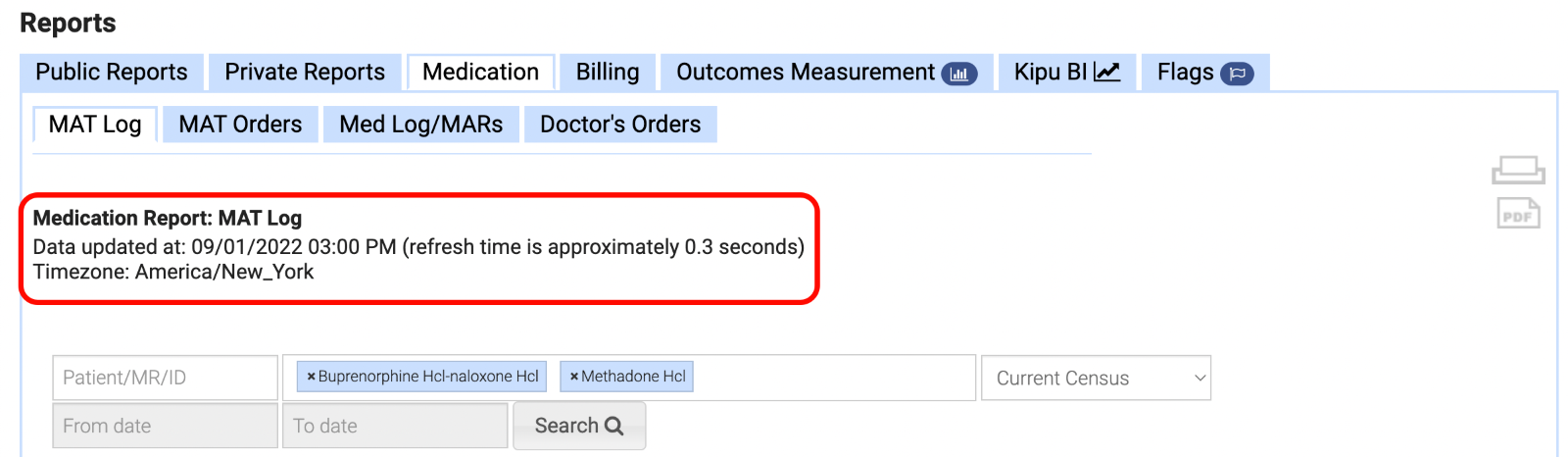Click the Patient/MR/ID input field

tap(165, 378)
